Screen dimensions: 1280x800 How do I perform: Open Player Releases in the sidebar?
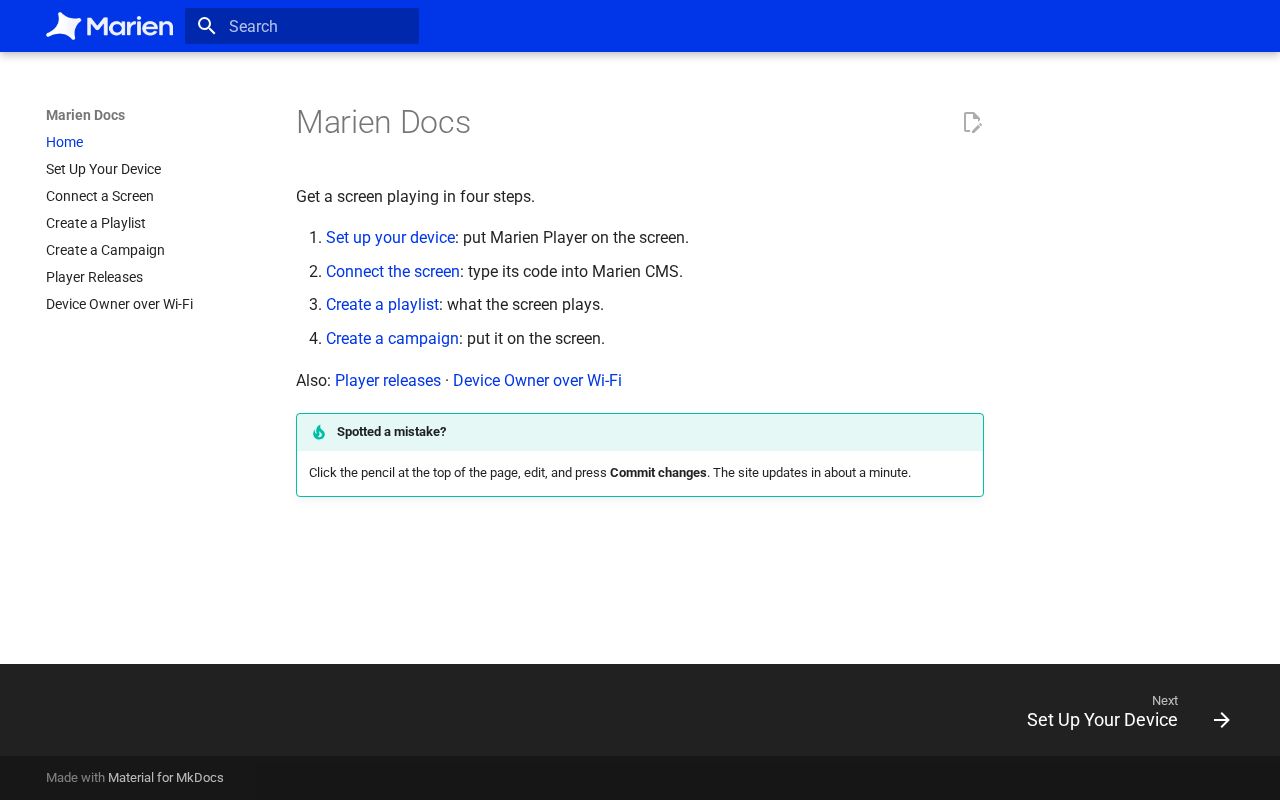[x=94, y=277]
